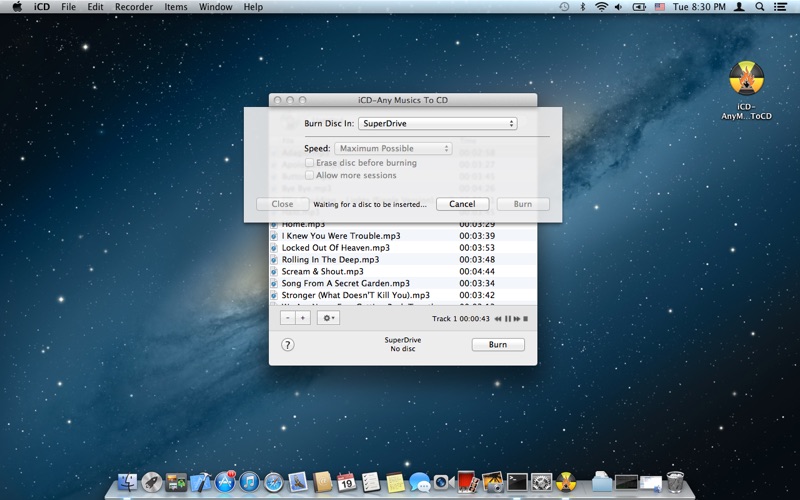Open the gear action menu

pyautogui.click(x=328, y=318)
